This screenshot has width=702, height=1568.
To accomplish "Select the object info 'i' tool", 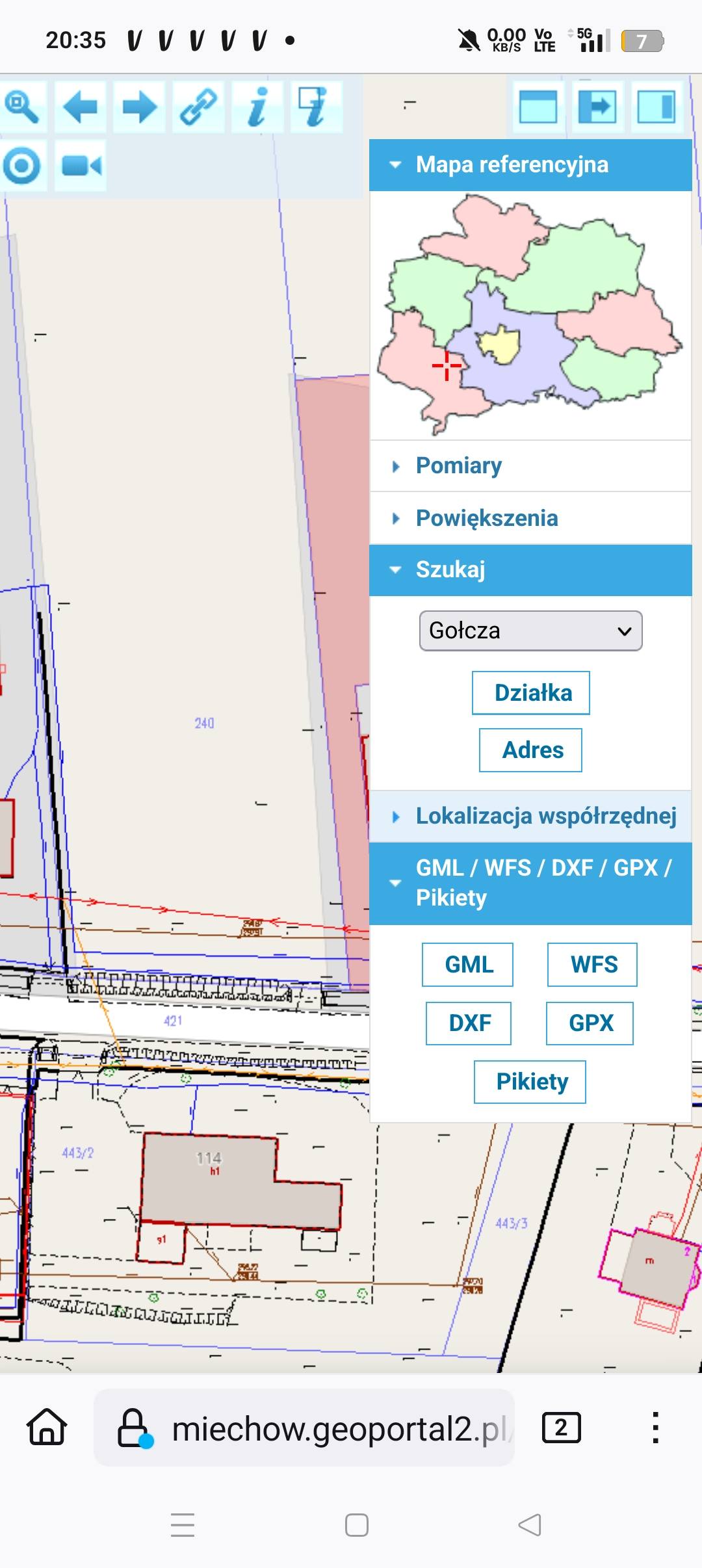I will tap(257, 107).
